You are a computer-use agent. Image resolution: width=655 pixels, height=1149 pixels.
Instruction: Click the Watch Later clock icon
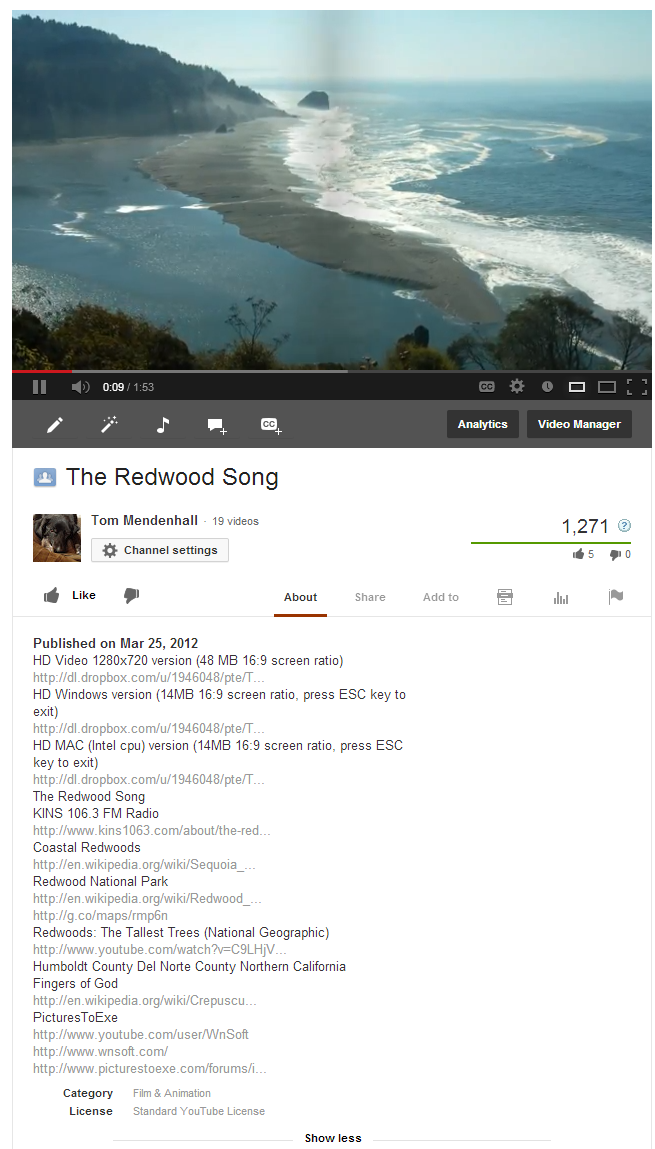547,387
